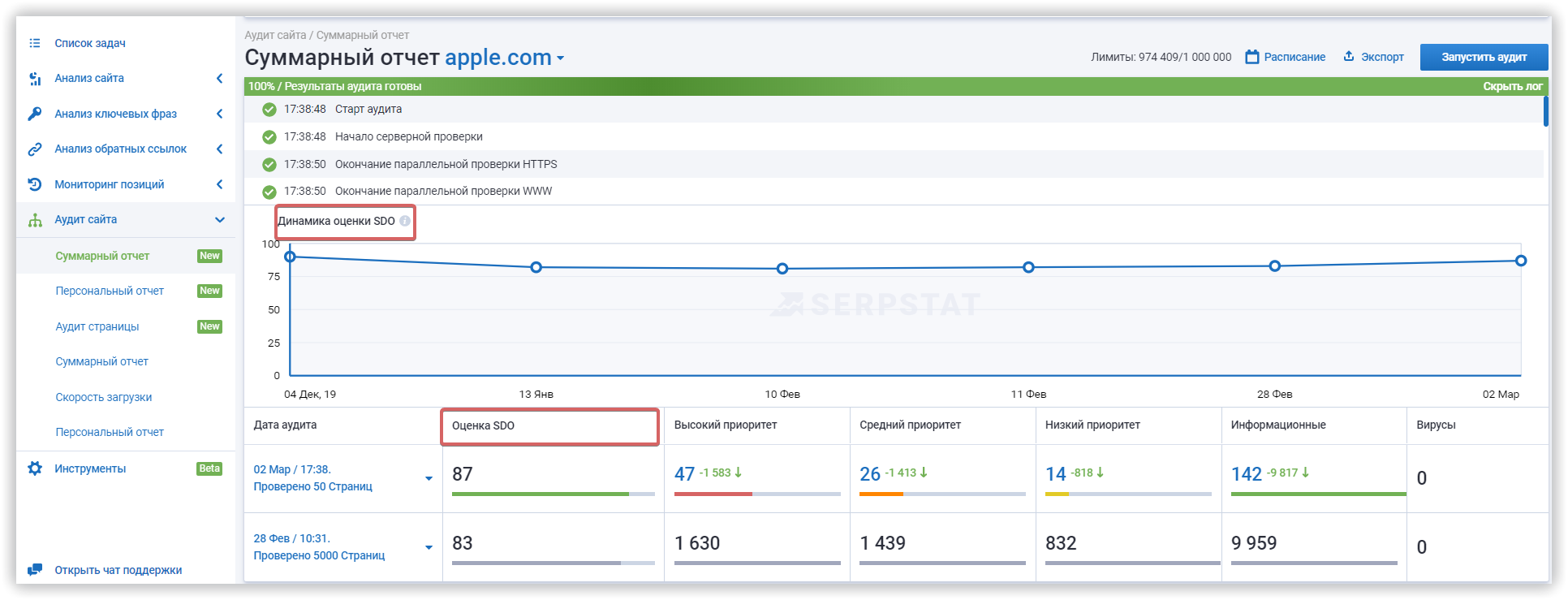The image size is (1568, 600).
Task: Click the task list icon in sidebar
Action: coord(35,43)
